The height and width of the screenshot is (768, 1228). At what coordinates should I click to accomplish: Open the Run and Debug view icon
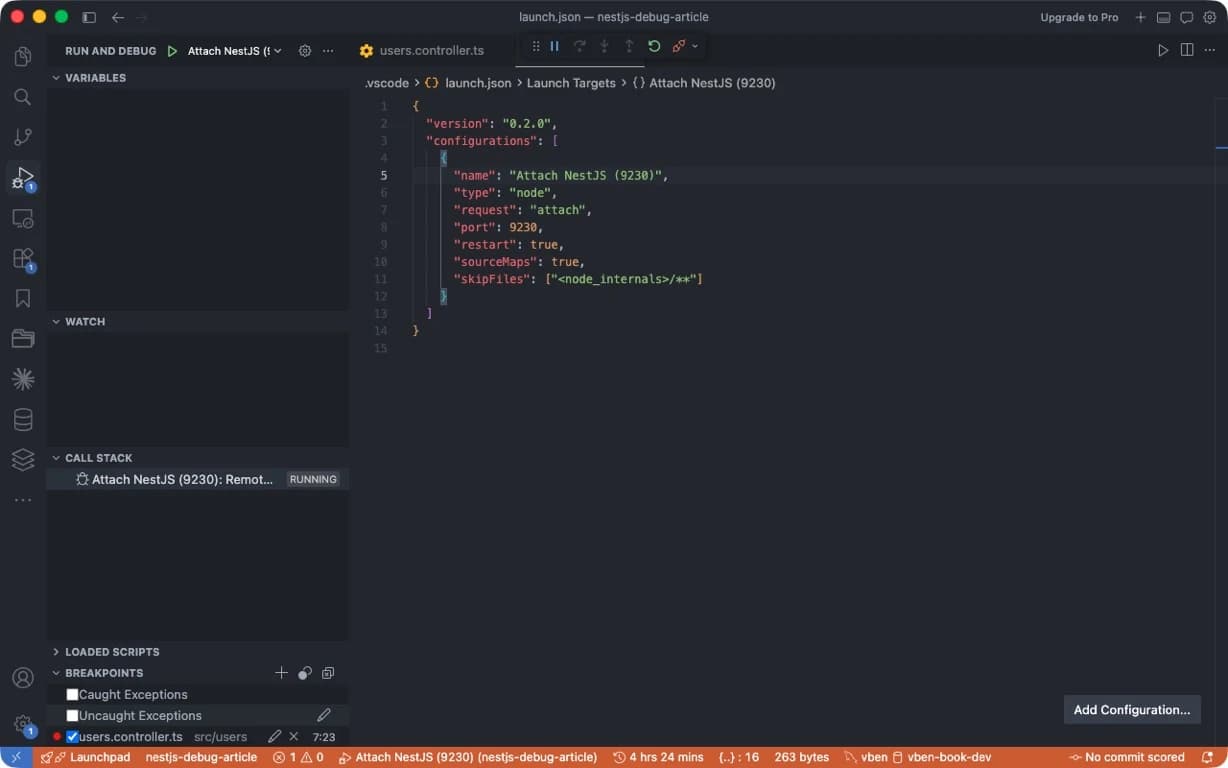coord(23,178)
